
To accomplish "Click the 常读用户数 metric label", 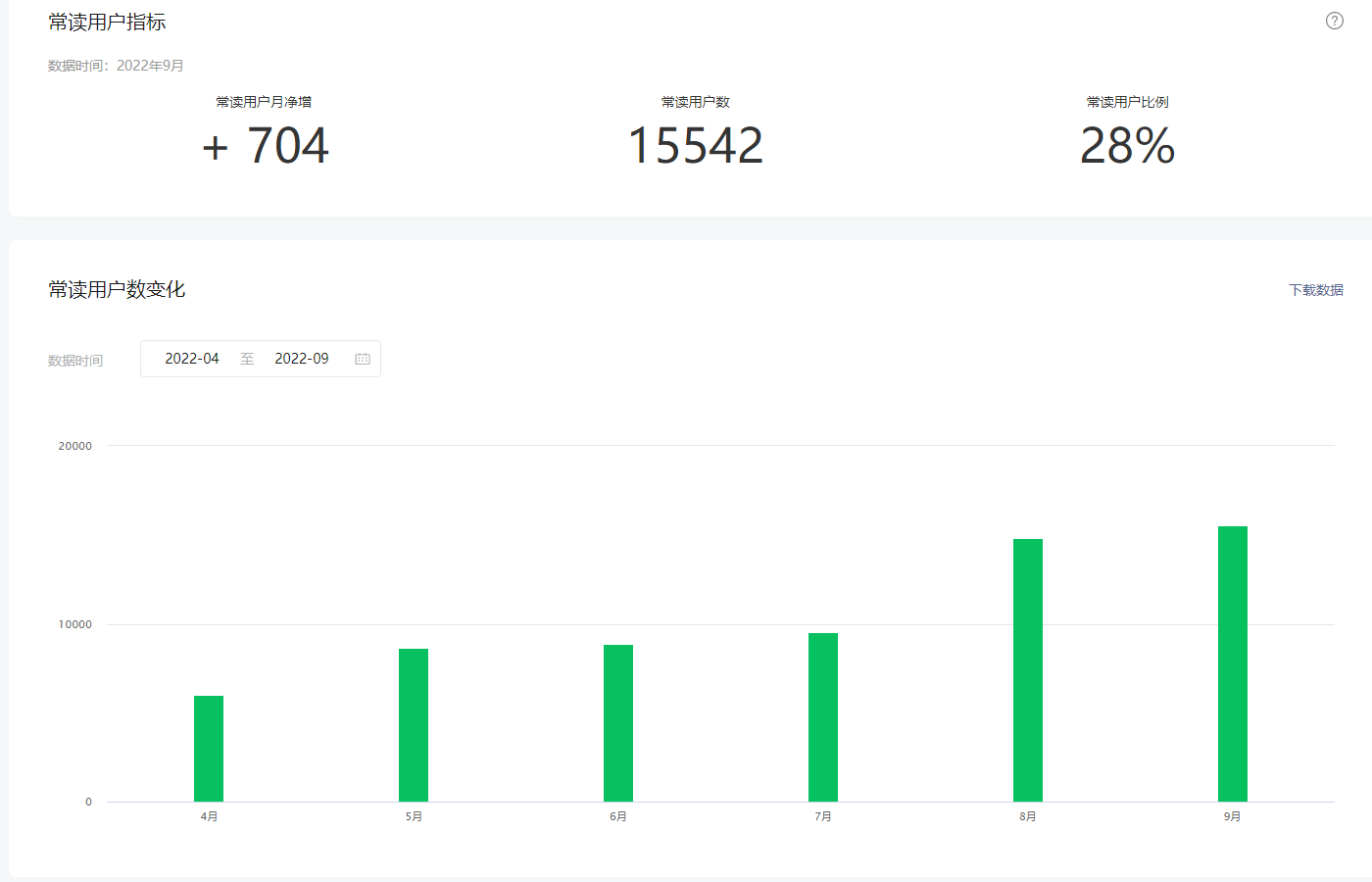I will [x=695, y=102].
